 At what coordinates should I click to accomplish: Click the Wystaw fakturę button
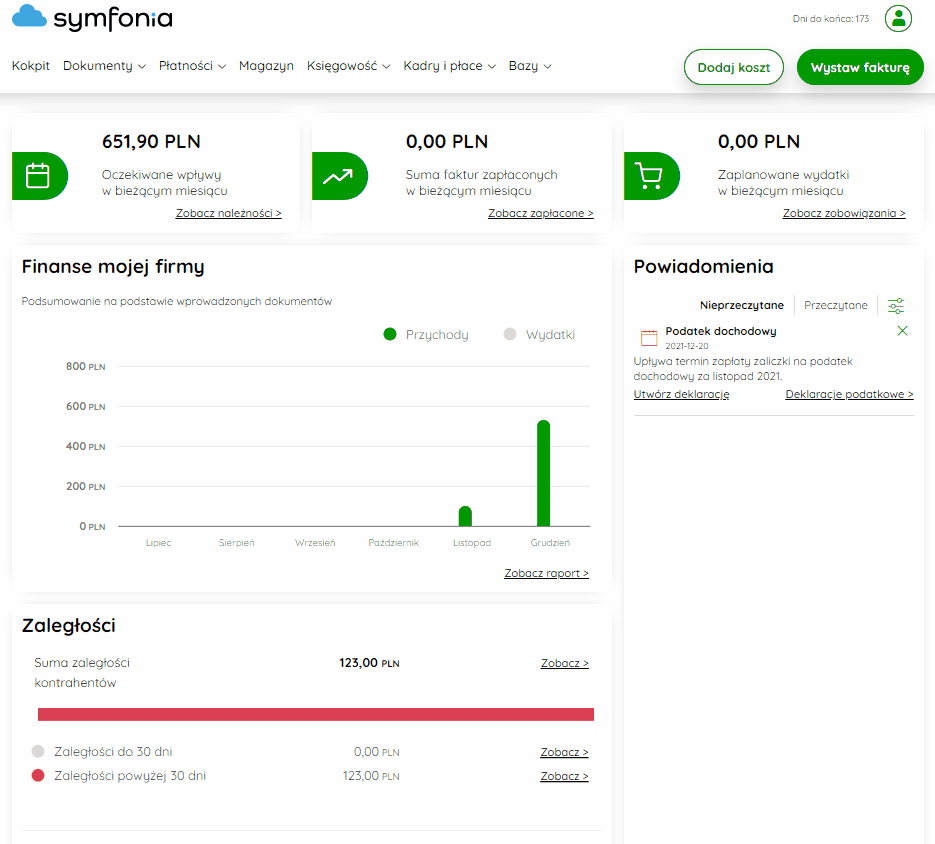[860, 67]
